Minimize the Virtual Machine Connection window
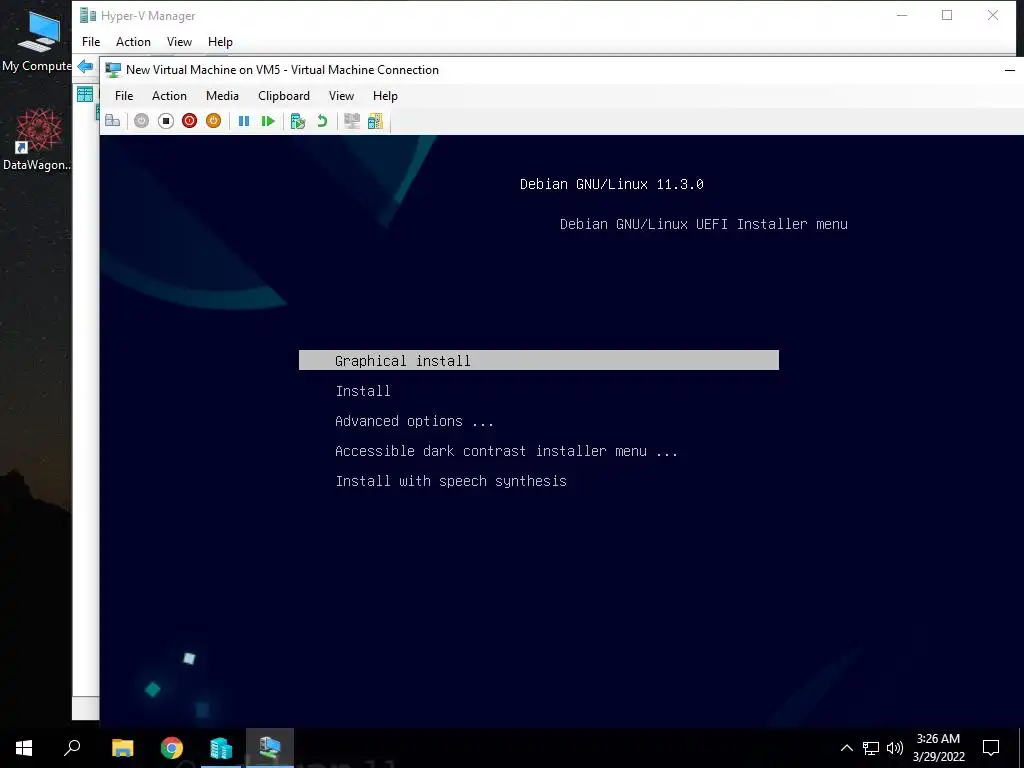This screenshot has width=1024, height=768. (1009, 70)
